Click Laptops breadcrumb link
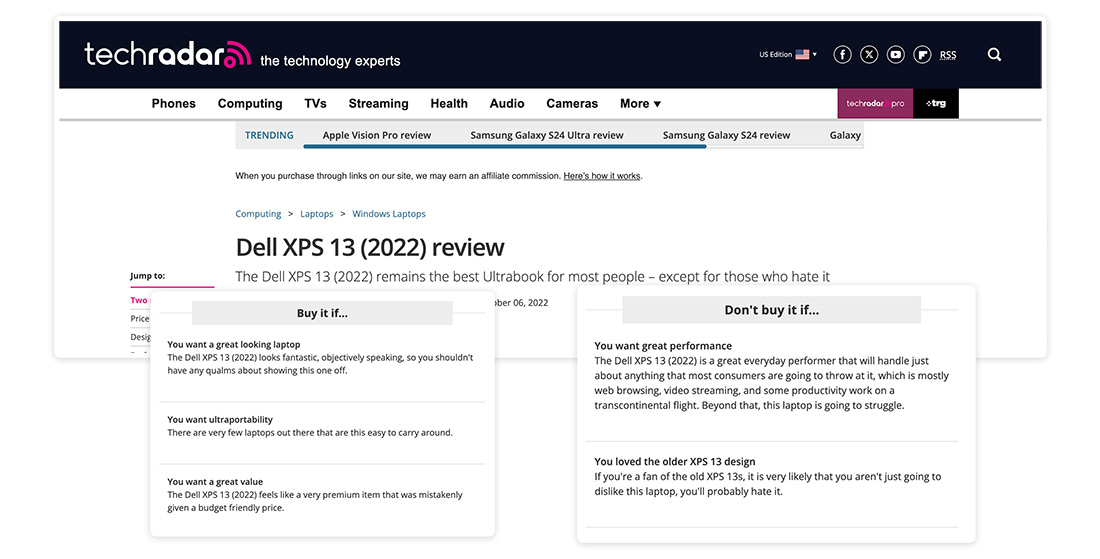 pyautogui.click(x=316, y=214)
